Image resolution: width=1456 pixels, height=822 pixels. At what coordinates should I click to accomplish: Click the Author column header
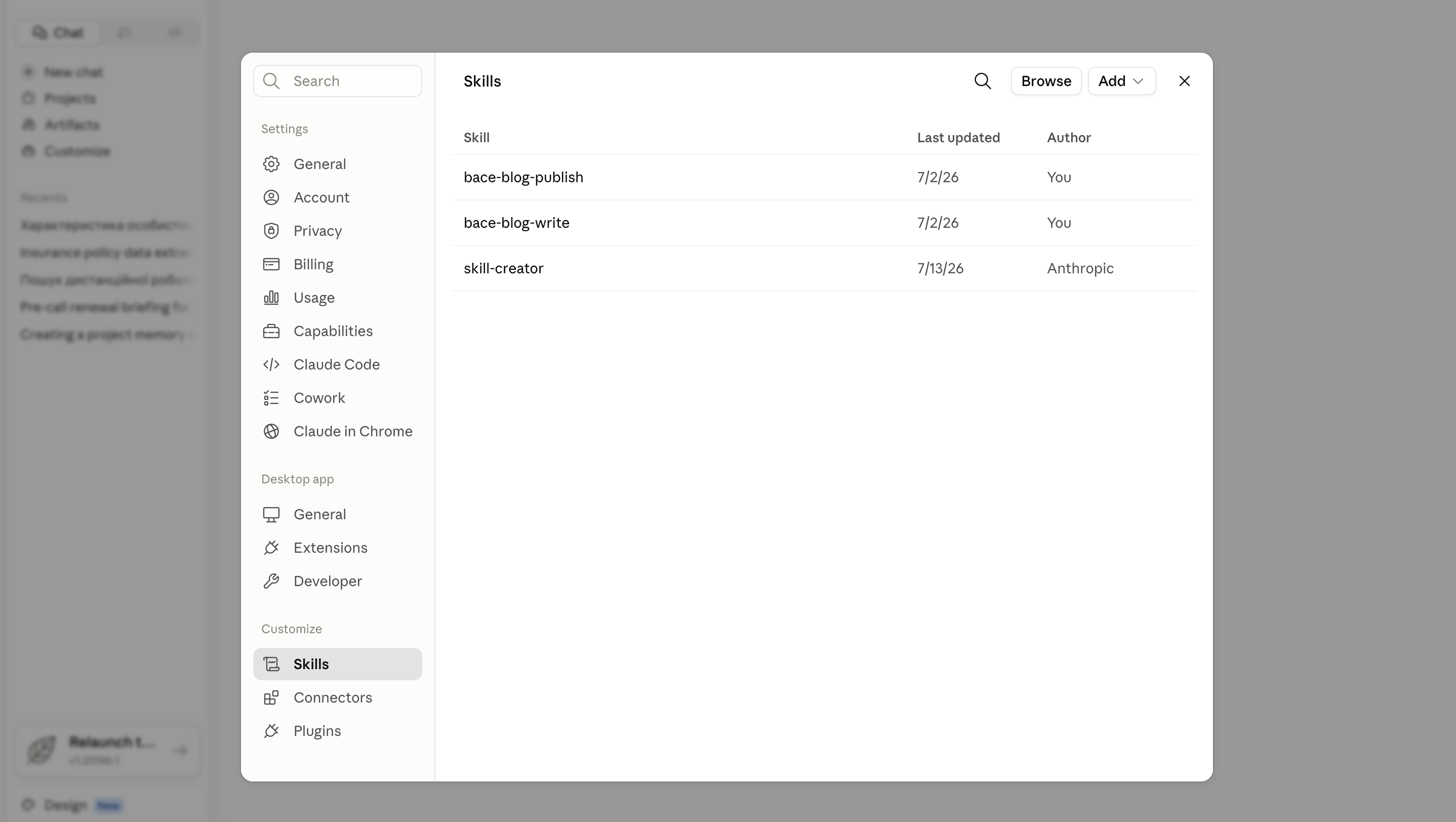click(1068, 137)
